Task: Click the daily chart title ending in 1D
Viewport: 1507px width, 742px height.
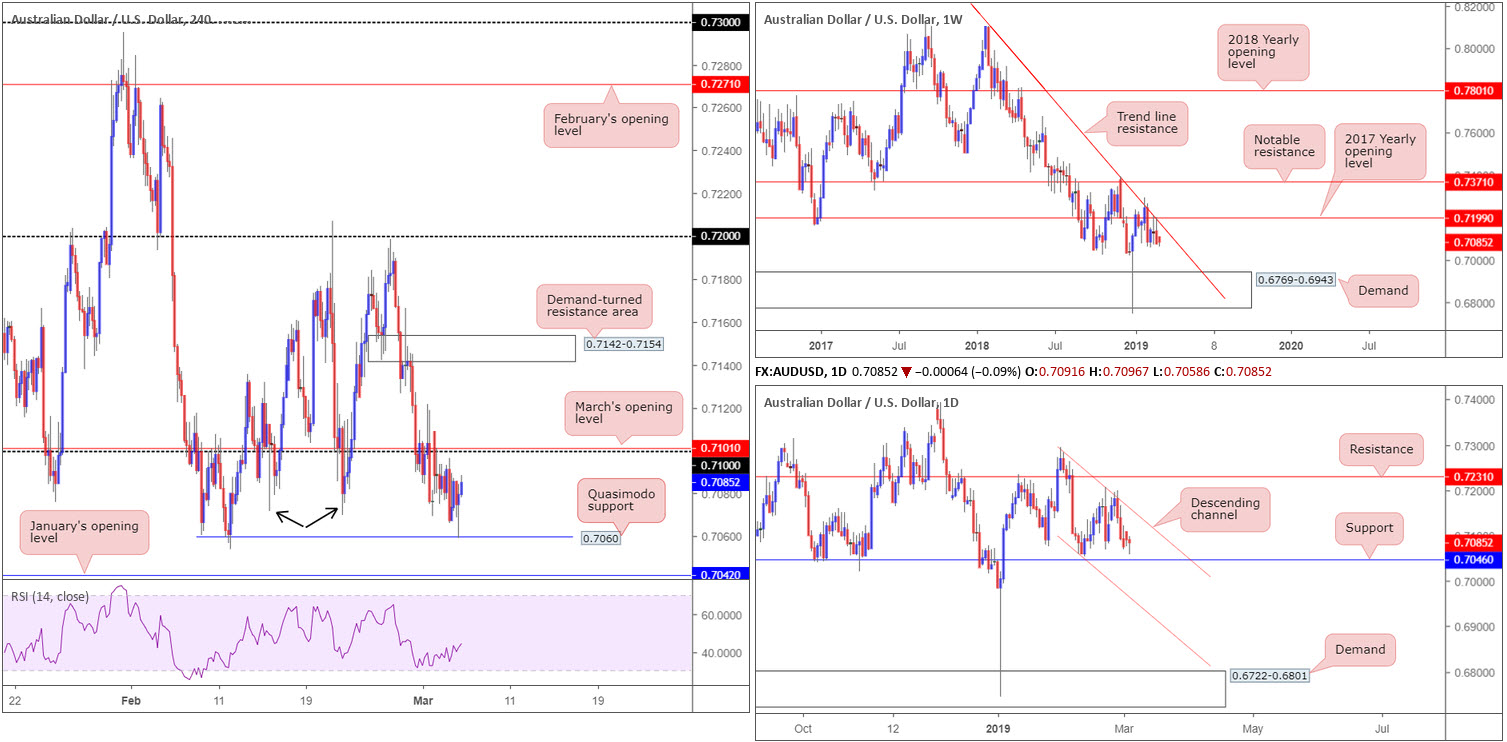Action: click(x=860, y=402)
